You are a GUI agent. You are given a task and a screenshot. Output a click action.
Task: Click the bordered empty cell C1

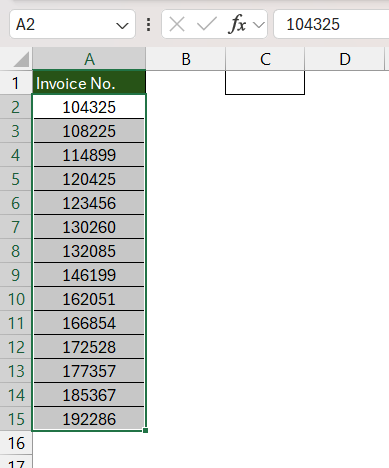(x=265, y=82)
